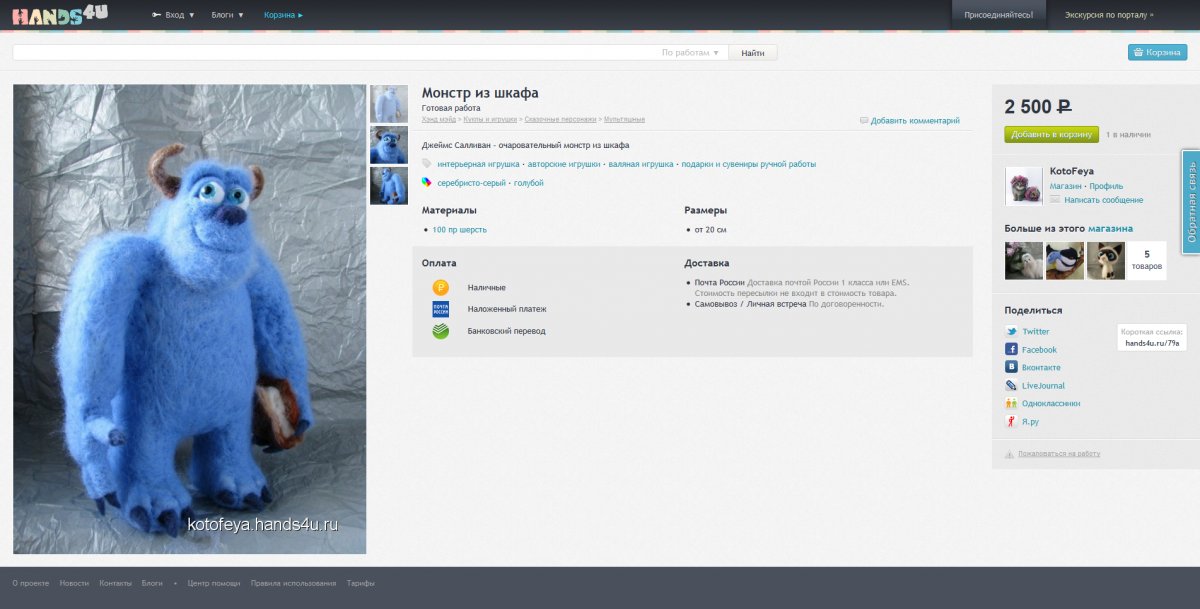Screen dimensions: 1200x609
Task: Click Добавить в корзину button
Action: click(1051, 134)
